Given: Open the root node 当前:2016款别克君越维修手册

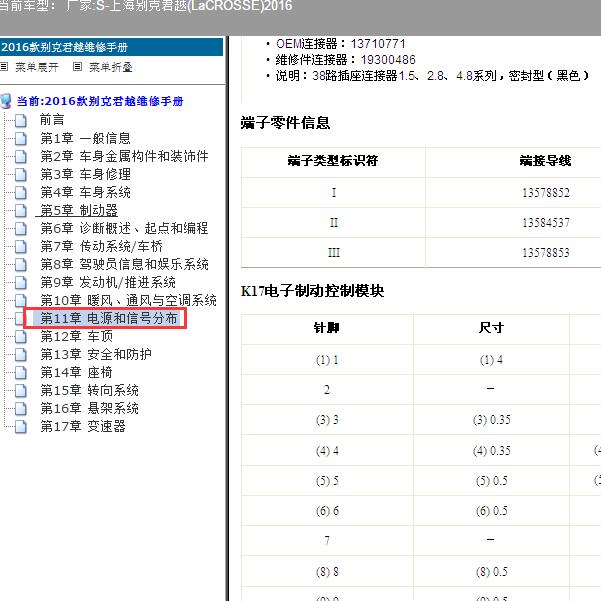Looking at the screenshot, I should coord(100,101).
